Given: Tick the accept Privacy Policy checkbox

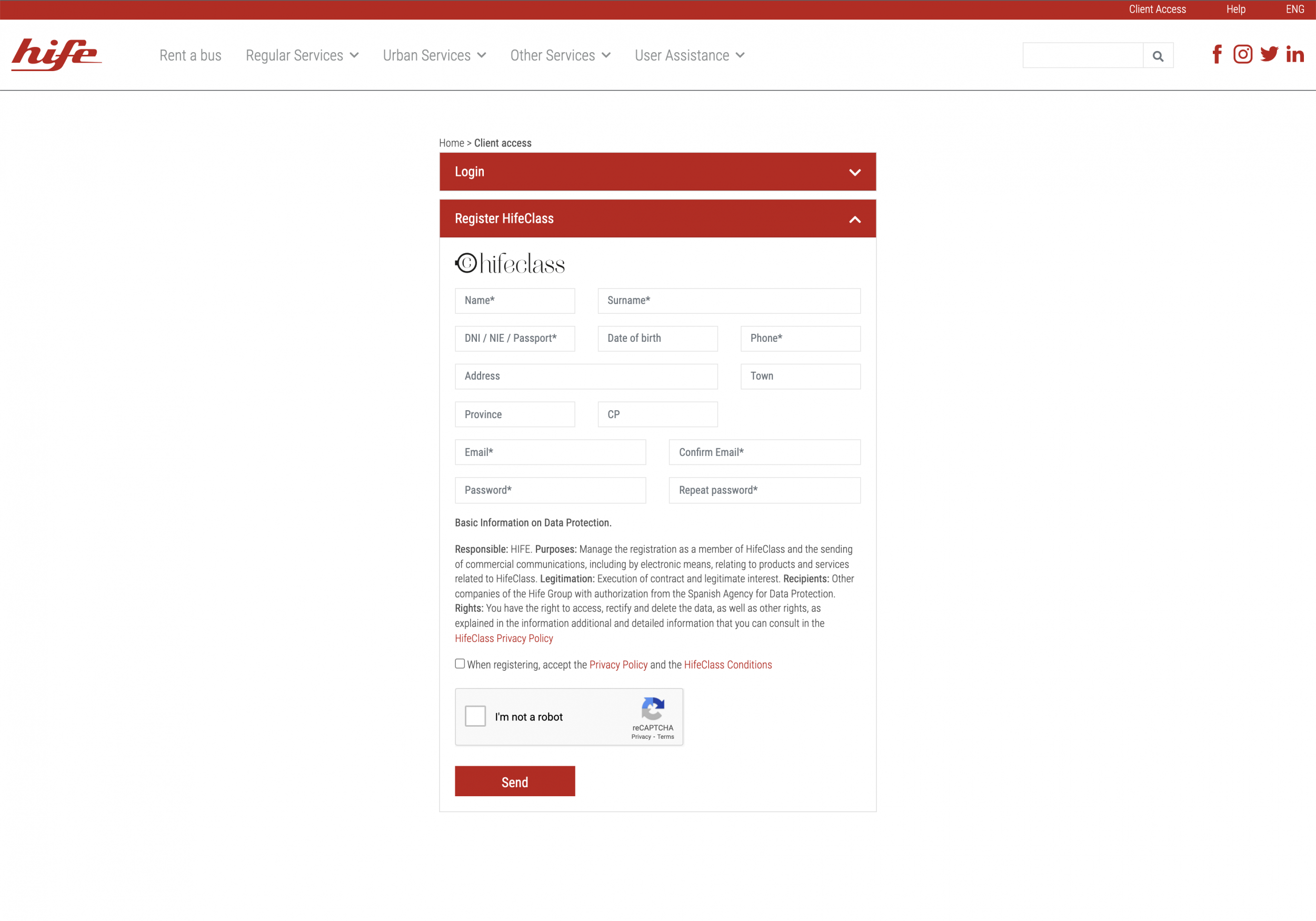Looking at the screenshot, I should (x=460, y=663).
